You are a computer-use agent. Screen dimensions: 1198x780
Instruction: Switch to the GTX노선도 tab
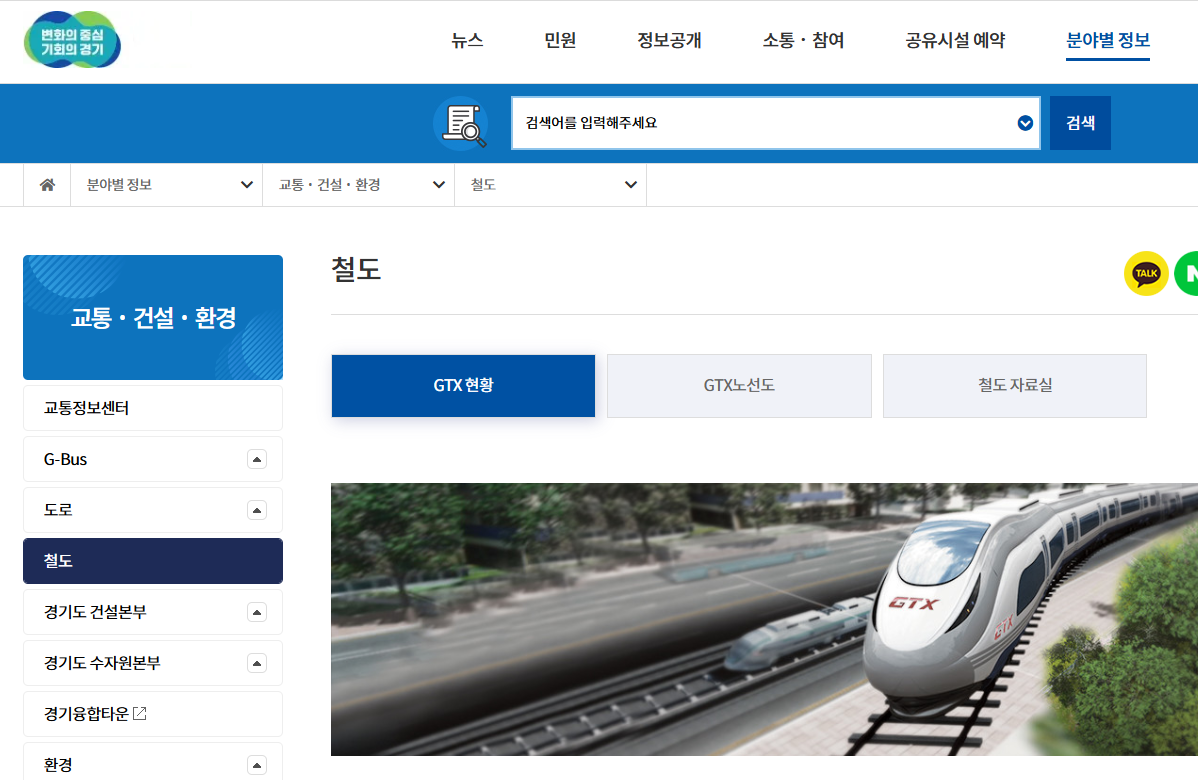point(739,385)
